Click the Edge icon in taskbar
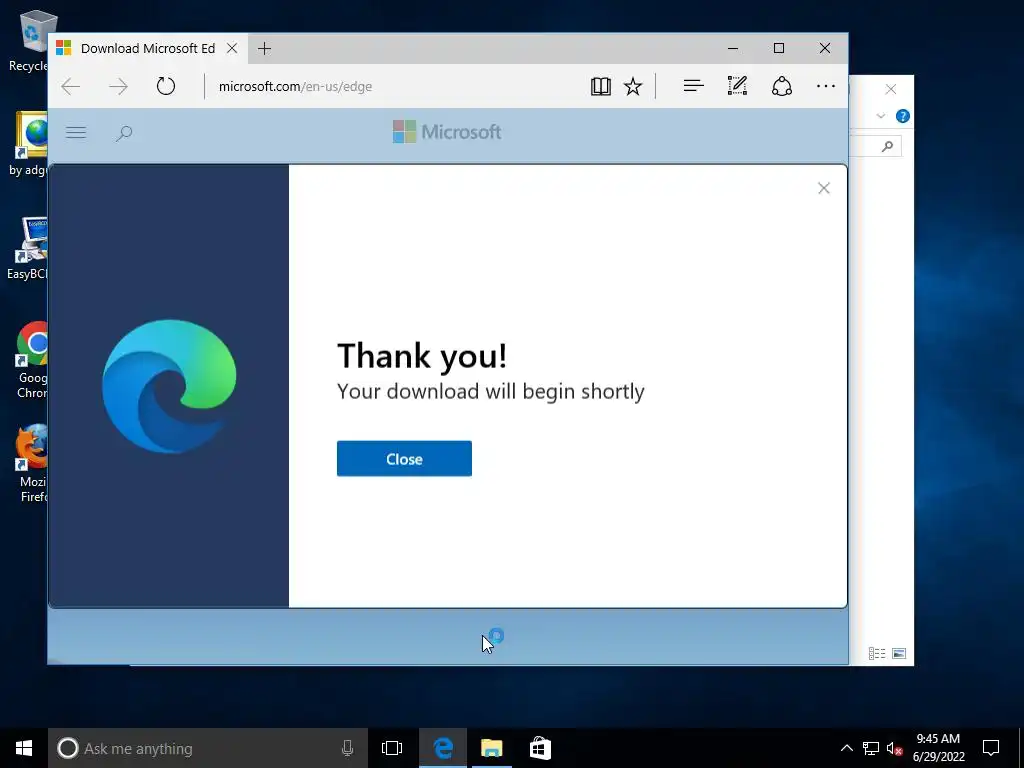1024x768 pixels. [x=443, y=748]
